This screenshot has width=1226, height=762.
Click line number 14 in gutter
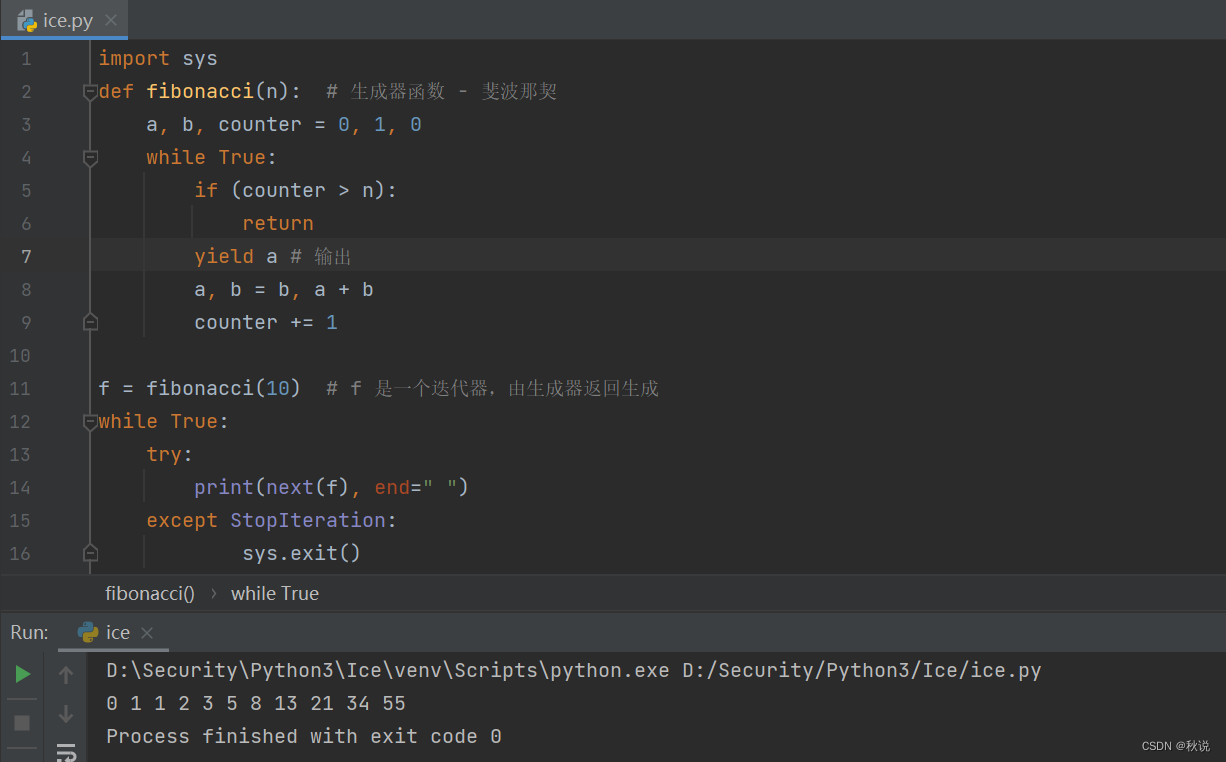pyautogui.click(x=20, y=488)
